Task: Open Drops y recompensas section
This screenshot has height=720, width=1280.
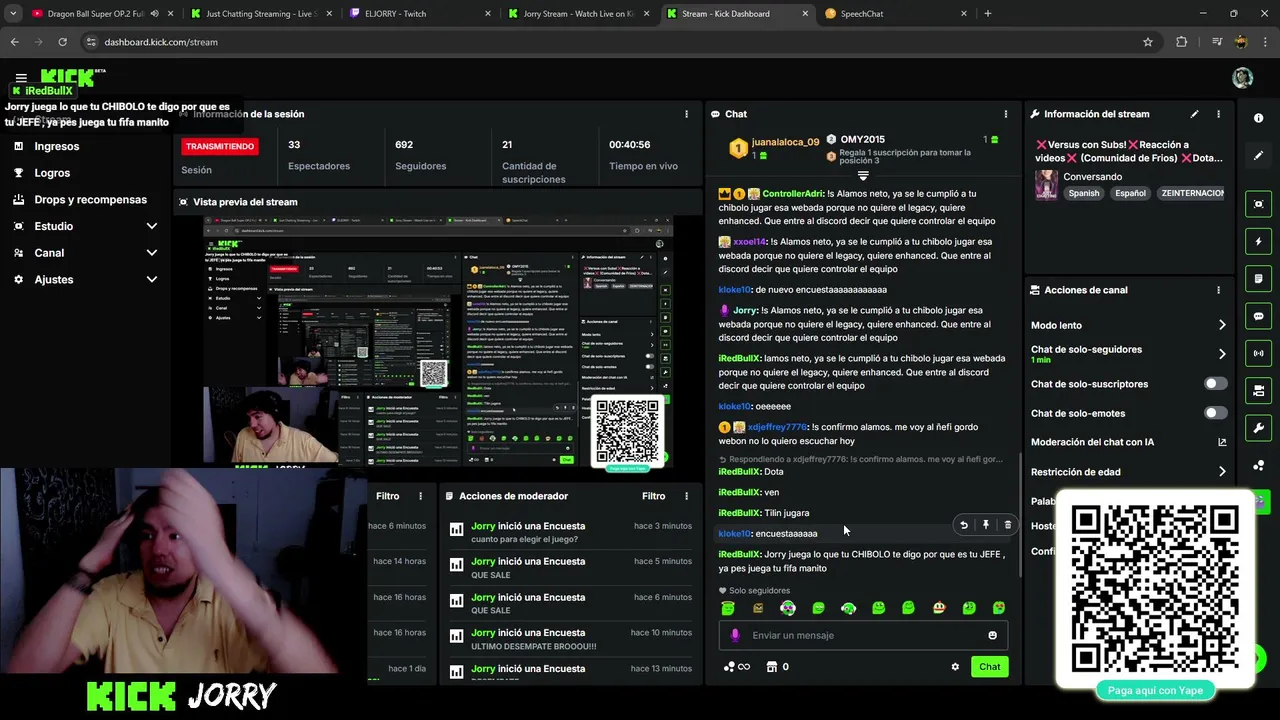Action: [x=90, y=199]
